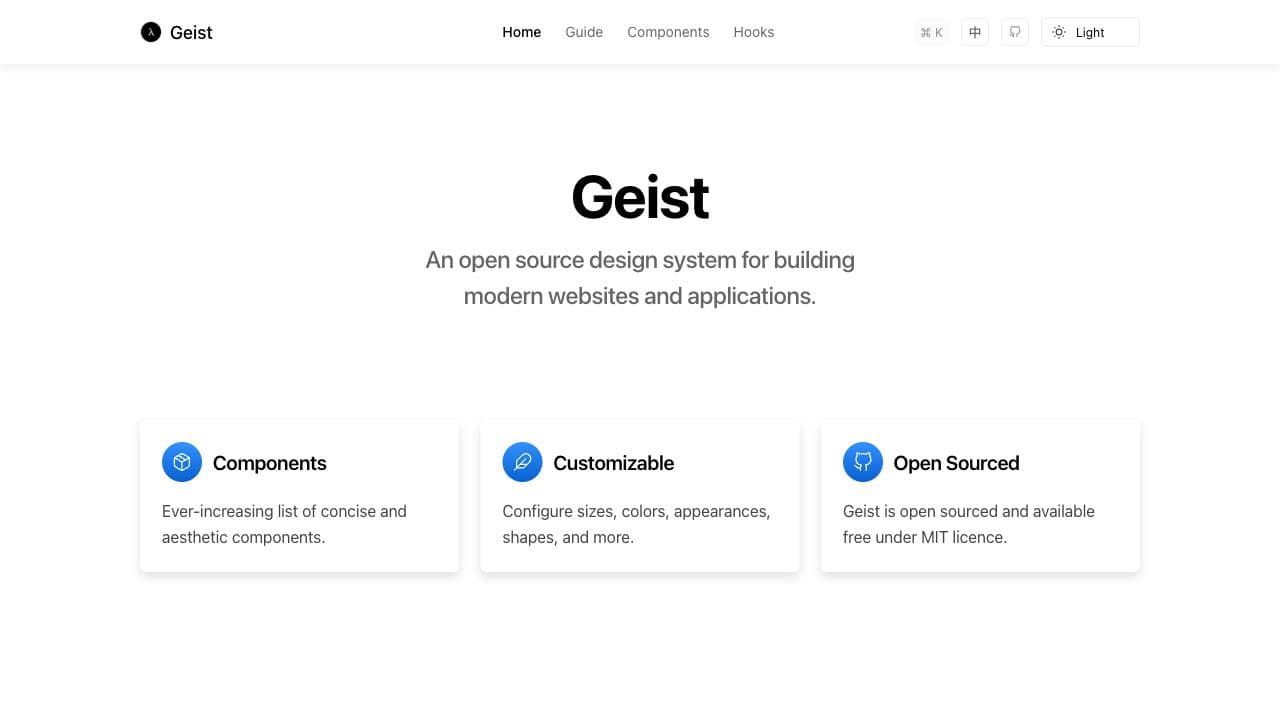The width and height of the screenshot is (1280, 720).
Task: Open the Guide navigation tab
Action: (584, 32)
